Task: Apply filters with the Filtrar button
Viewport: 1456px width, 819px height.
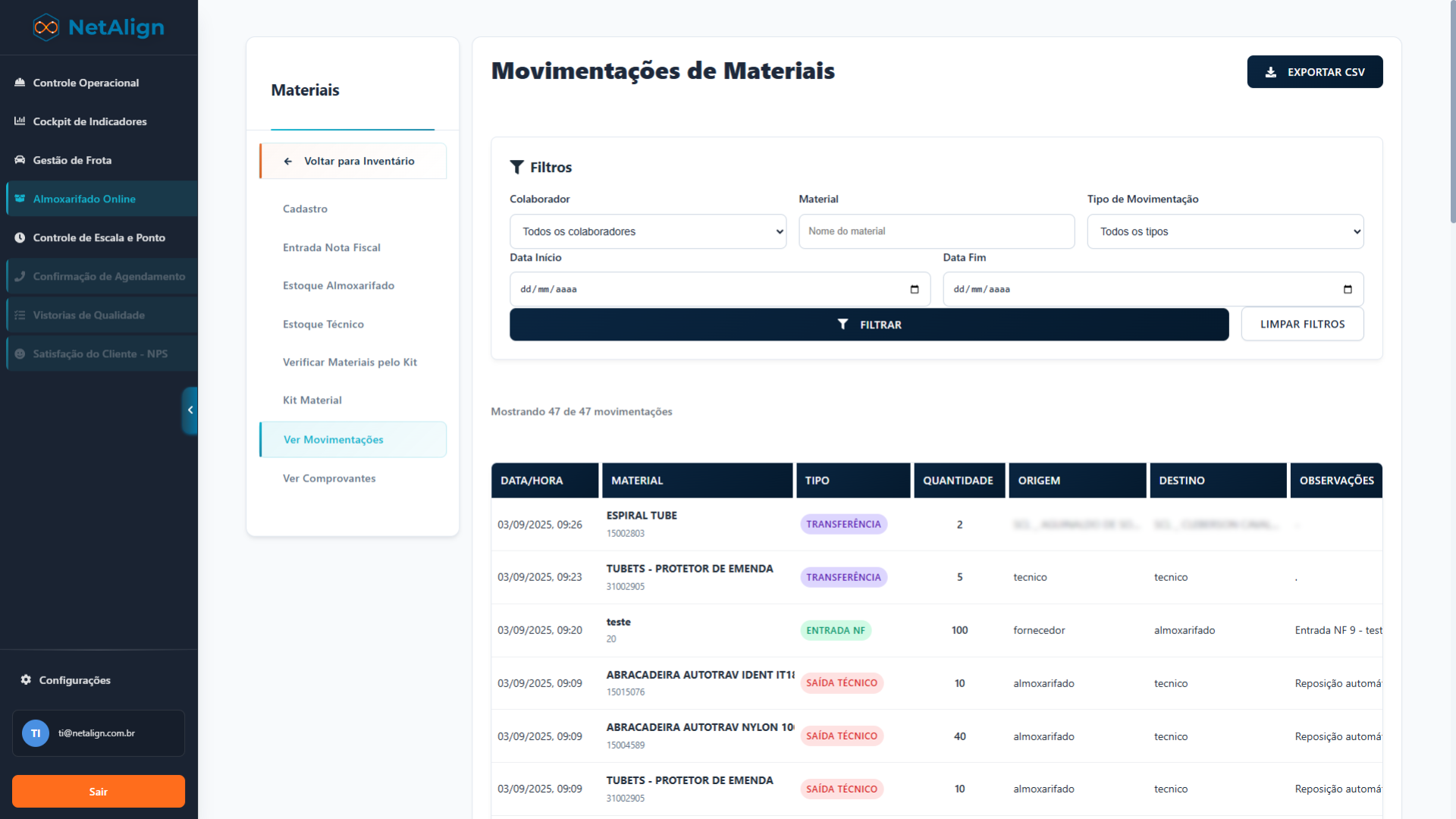Action: (868, 325)
